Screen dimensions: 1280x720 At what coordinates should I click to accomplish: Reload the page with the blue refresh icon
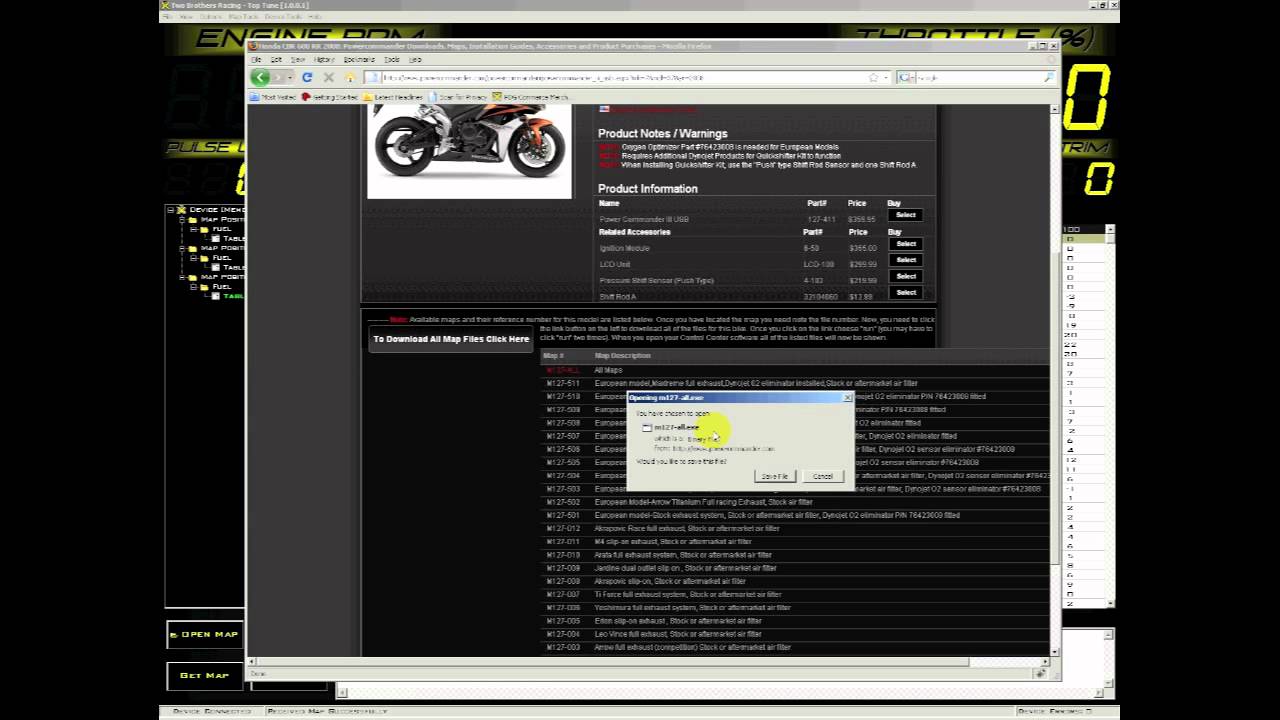coord(307,77)
